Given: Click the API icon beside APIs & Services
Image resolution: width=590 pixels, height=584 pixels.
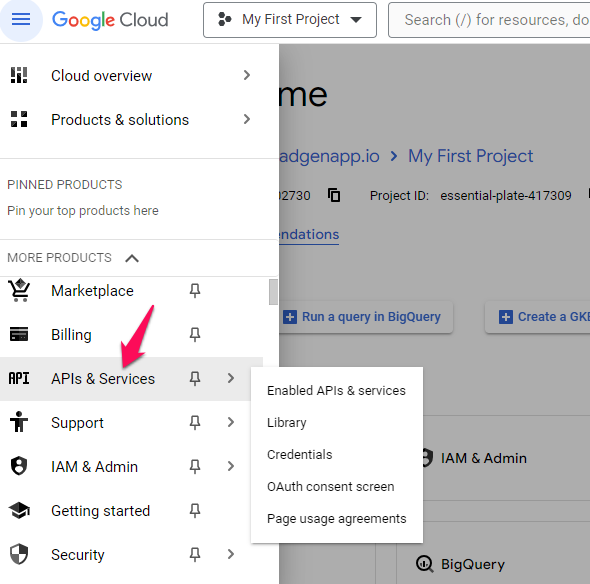Looking at the screenshot, I should point(19,378).
